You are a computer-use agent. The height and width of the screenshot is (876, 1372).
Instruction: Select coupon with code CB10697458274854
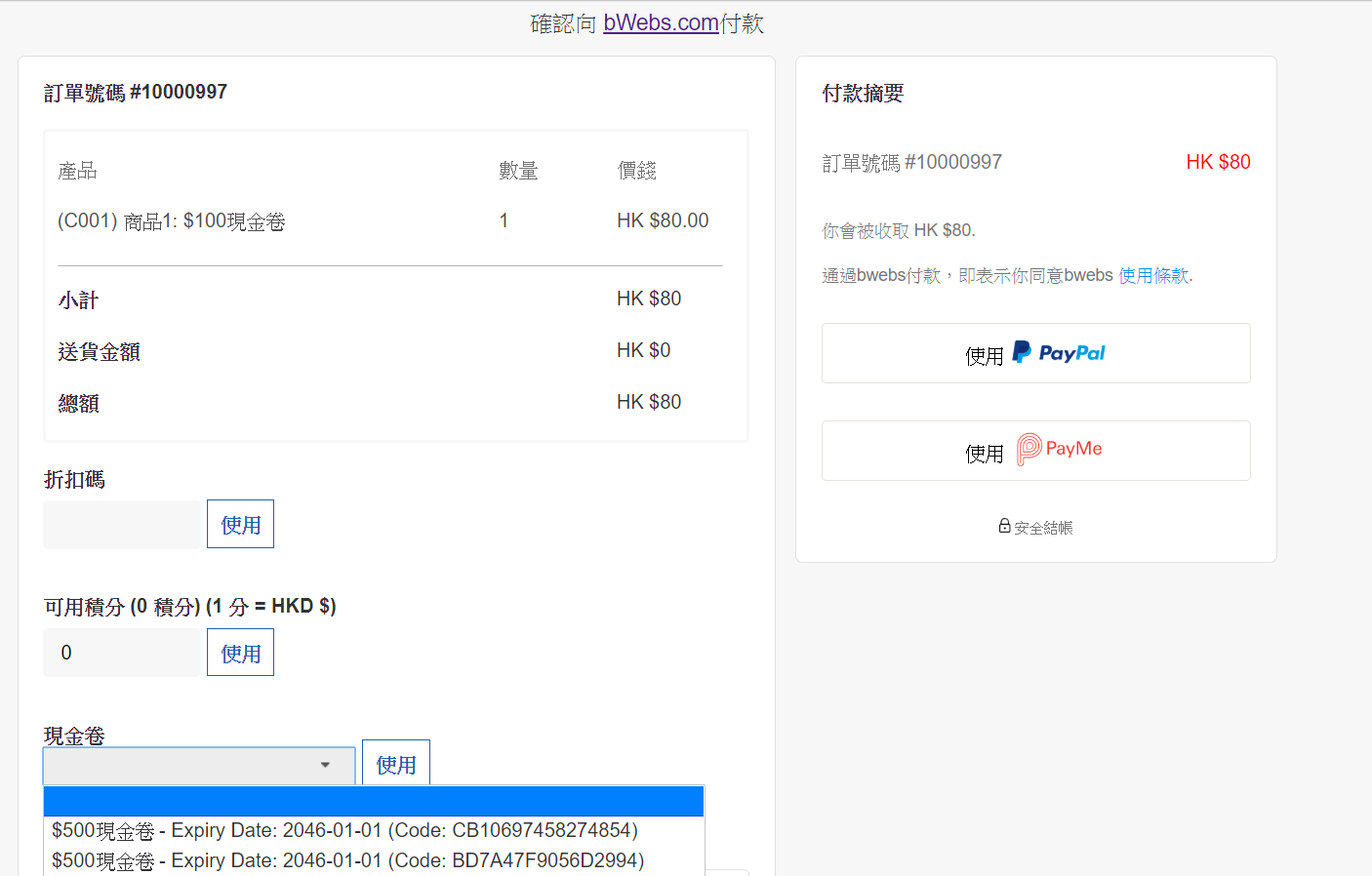(x=344, y=831)
